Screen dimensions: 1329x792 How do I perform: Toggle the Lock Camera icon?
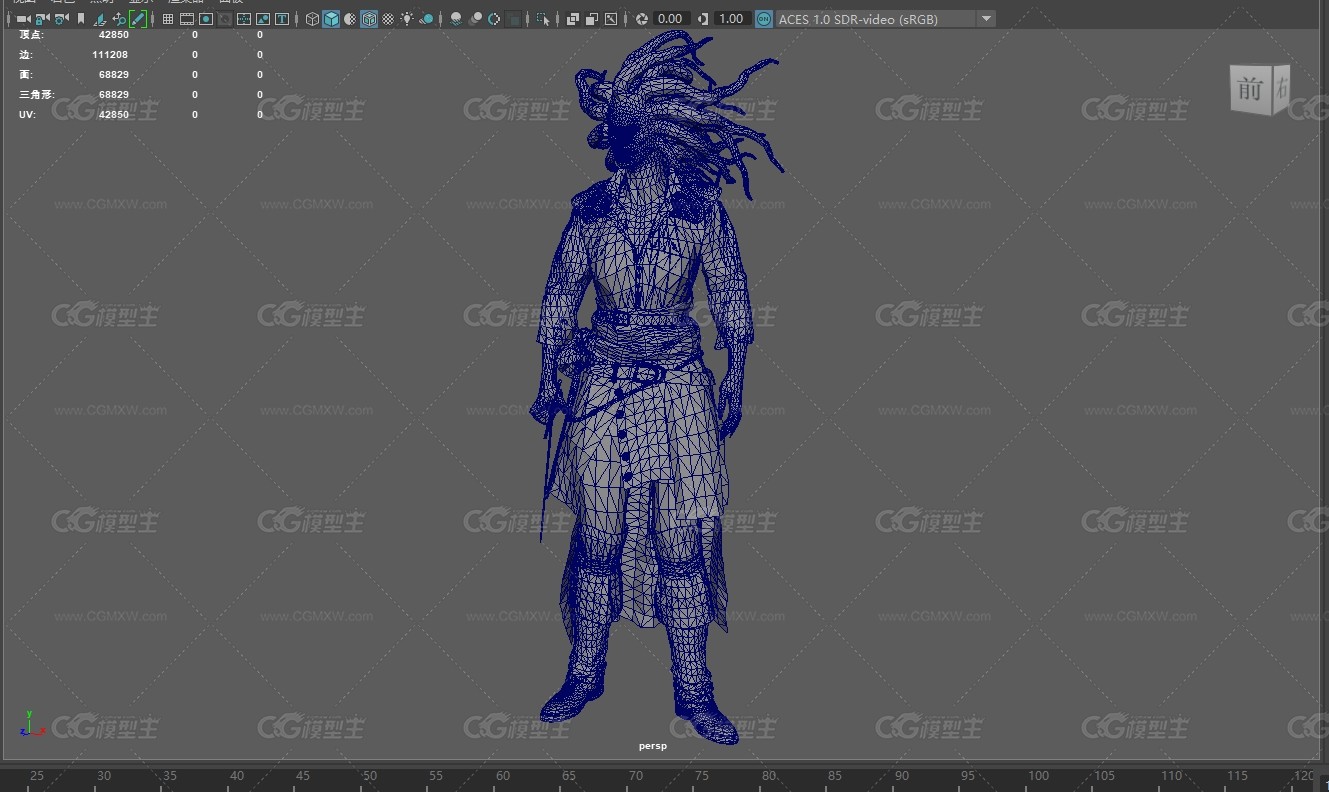pos(42,19)
